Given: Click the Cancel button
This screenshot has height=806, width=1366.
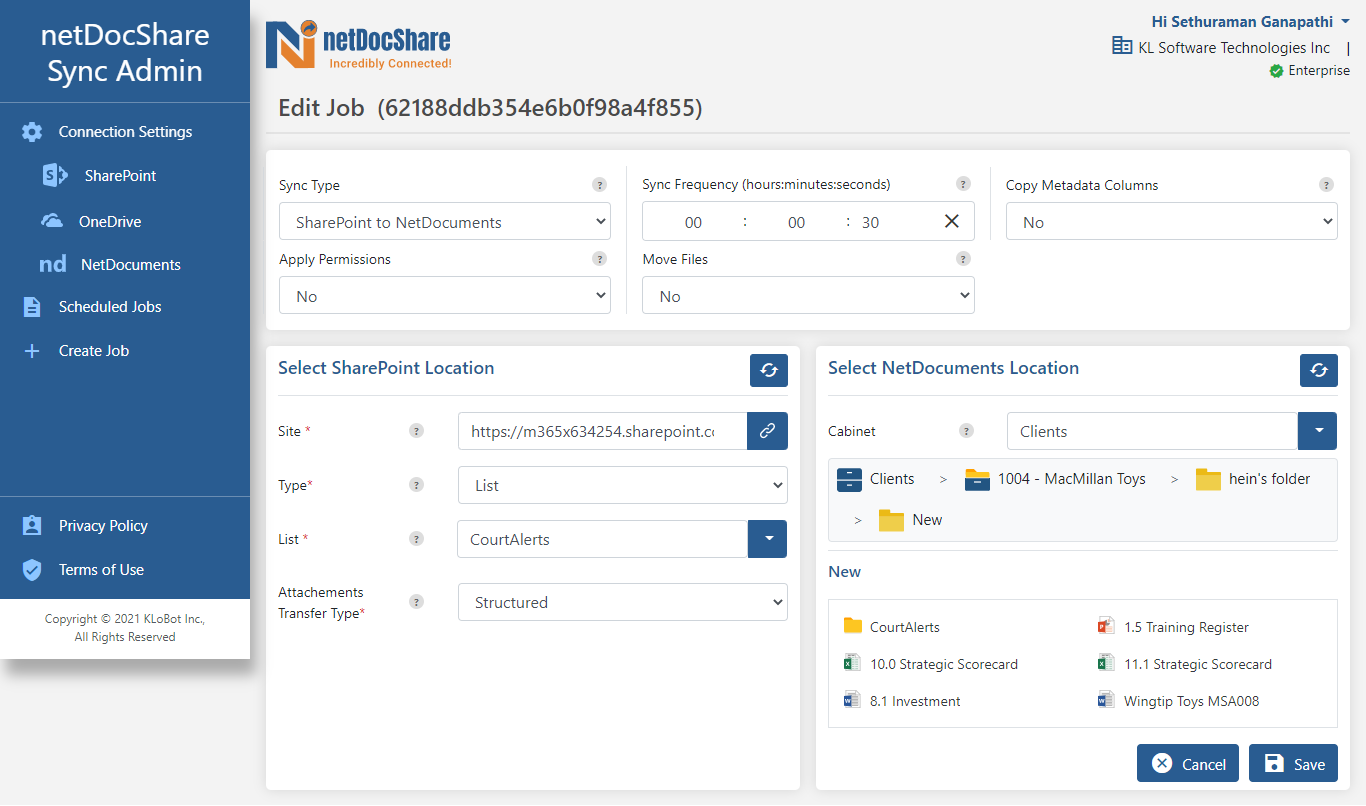Looking at the screenshot, I should [x=1188, y=763].
